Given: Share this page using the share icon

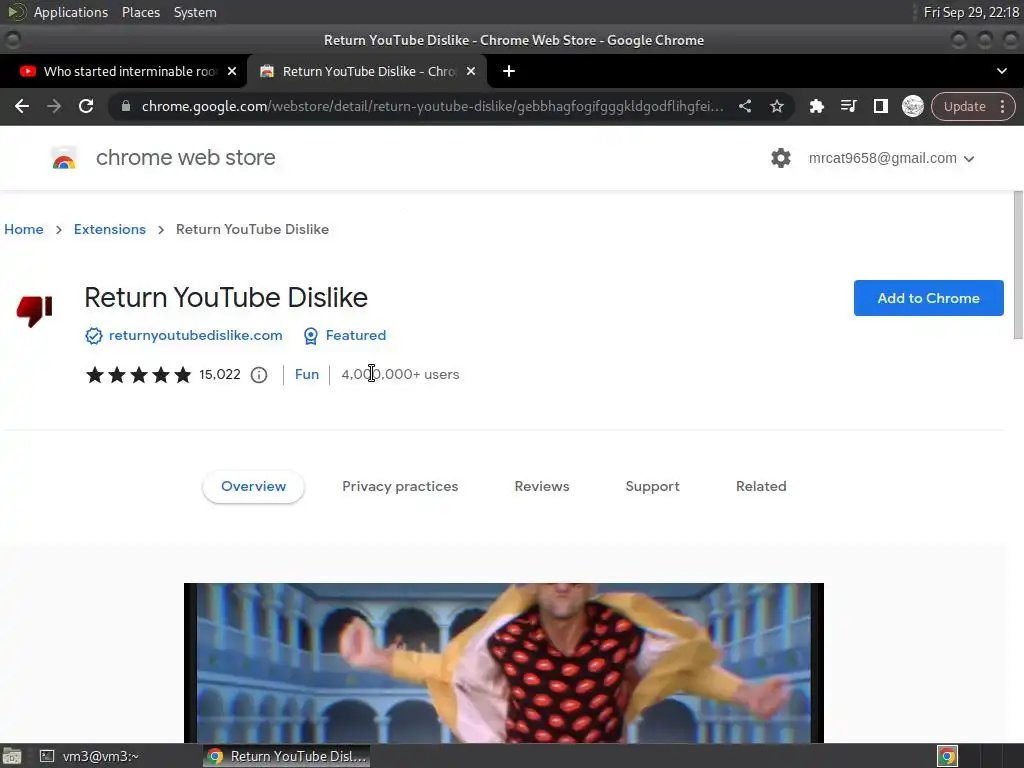Looking at the screenshot, I should 744,106.
